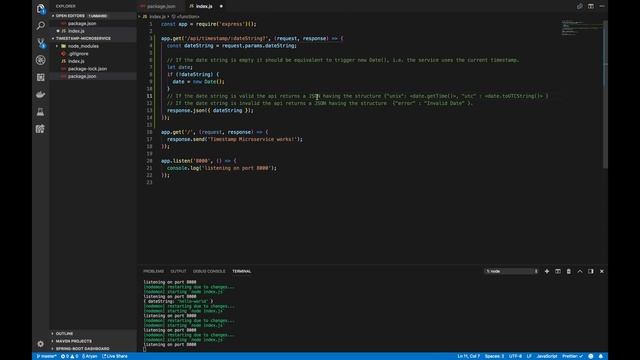Click the Prettier status item
This screenshot has width=640, height=360.
[x=572, y=356]
